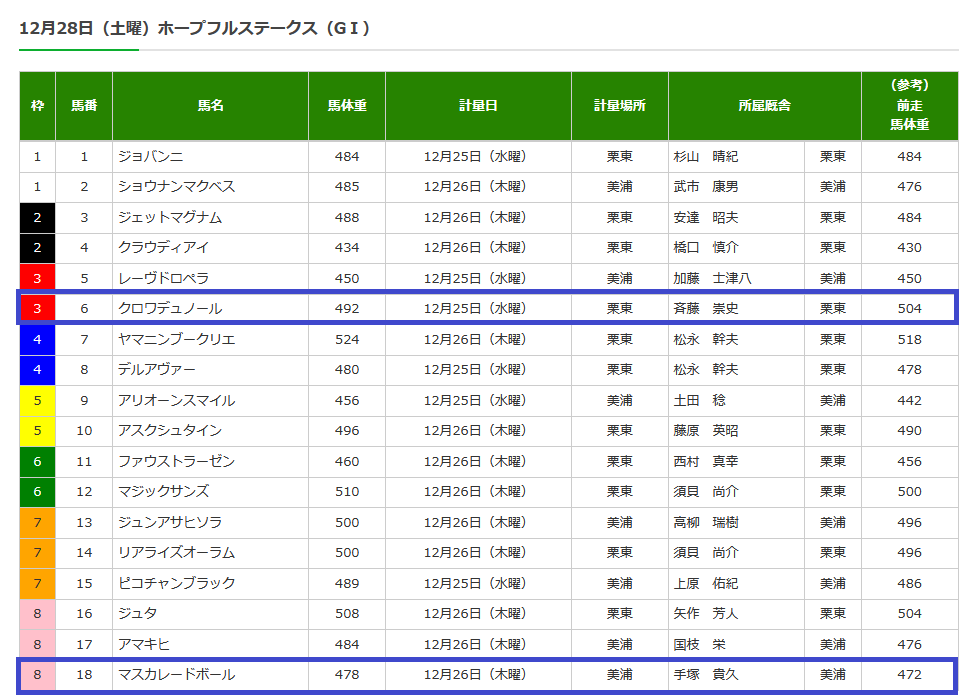The image size is (967, 700).
Task: Click trainer name 高柳 瑞樹
Action: point(706,523)
